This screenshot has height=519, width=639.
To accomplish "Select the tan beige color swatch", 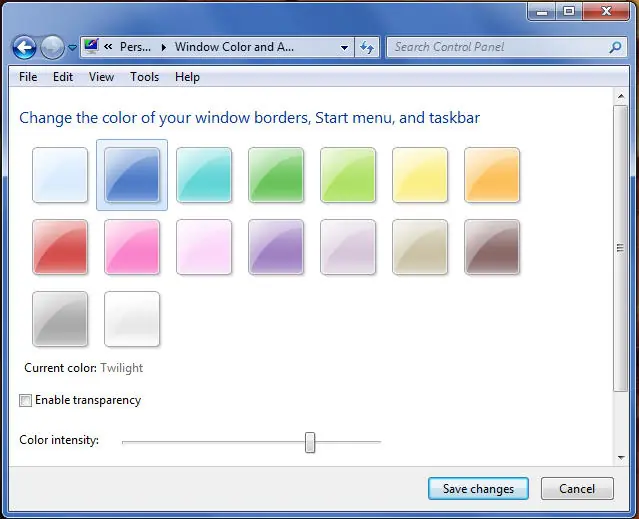I will click(x=420, y=247).
